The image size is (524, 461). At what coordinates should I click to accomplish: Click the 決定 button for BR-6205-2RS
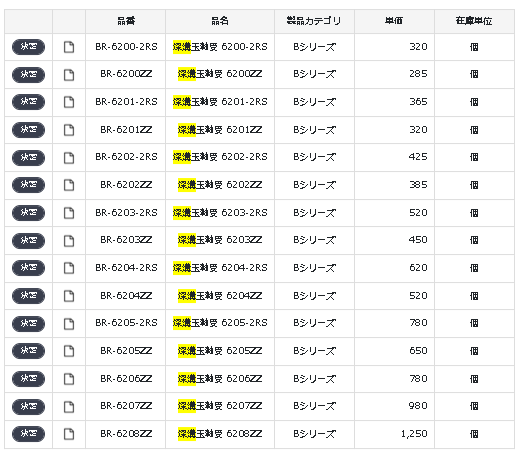point(28,323)
